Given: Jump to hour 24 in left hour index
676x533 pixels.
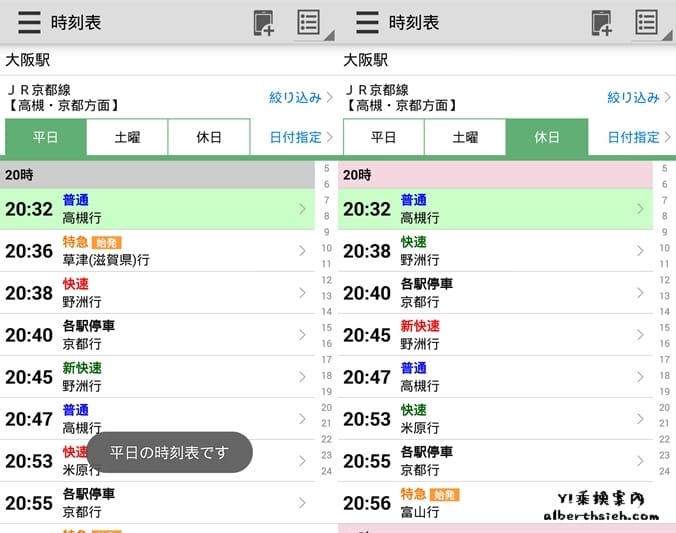Looking at the screenshot, I should tap(326, 471).
